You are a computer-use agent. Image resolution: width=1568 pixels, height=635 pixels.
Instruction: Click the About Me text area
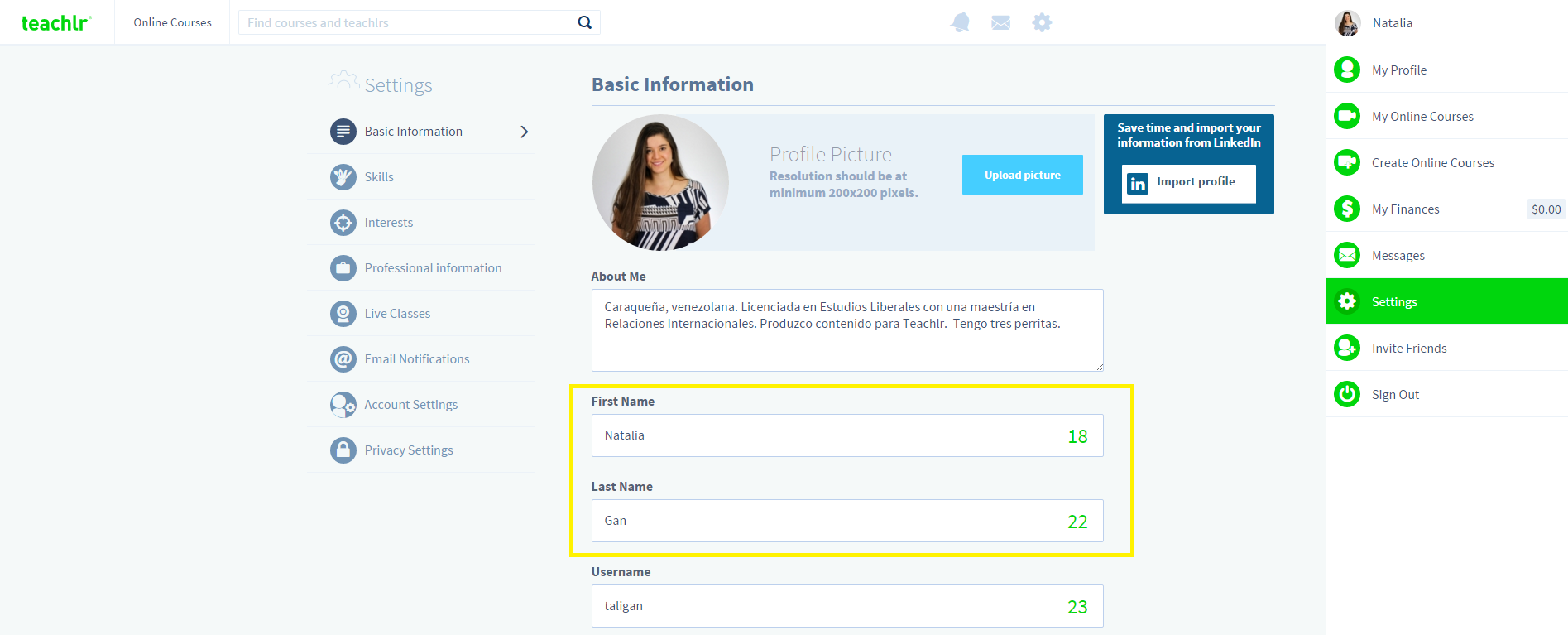click(846, 330)
